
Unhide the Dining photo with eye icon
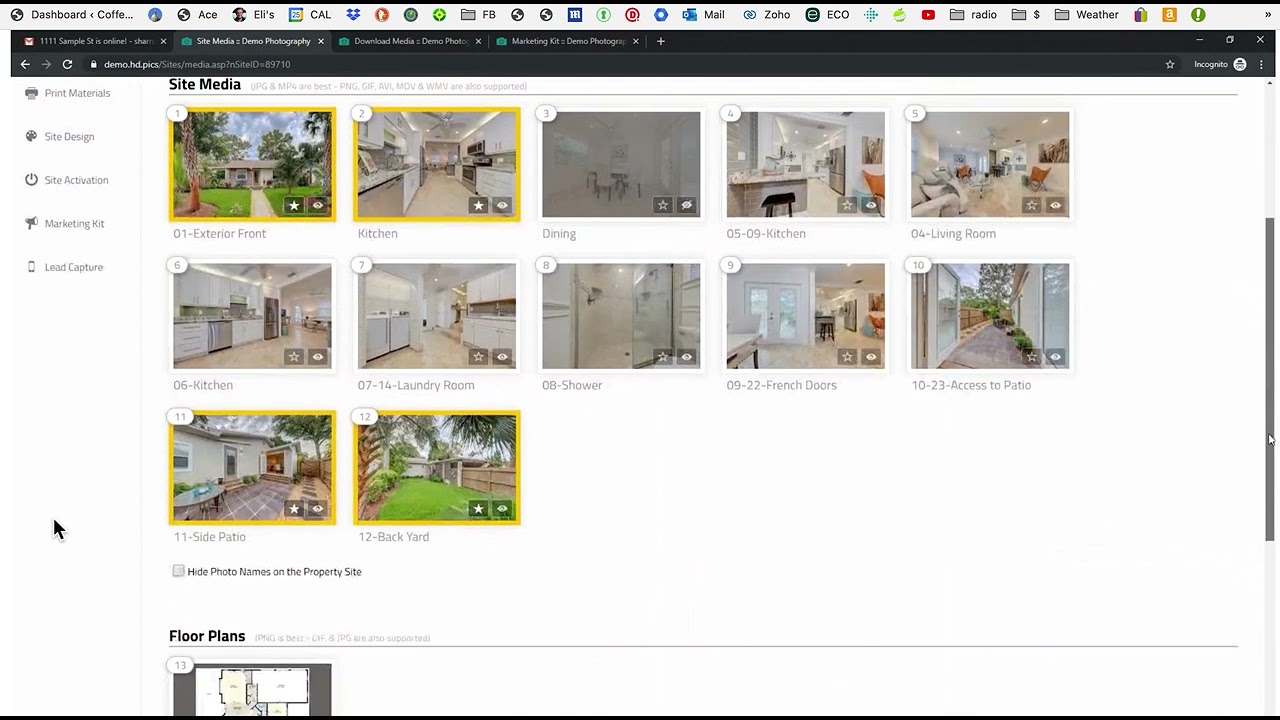tap(686, 205)
